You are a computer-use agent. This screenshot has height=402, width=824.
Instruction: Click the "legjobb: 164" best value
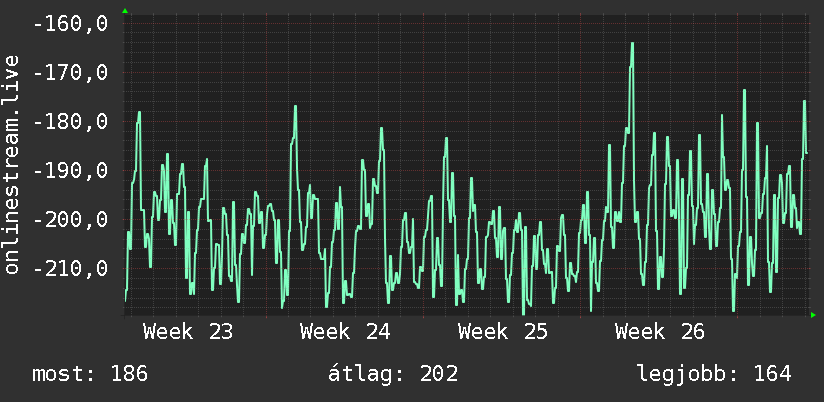(714, 374)
